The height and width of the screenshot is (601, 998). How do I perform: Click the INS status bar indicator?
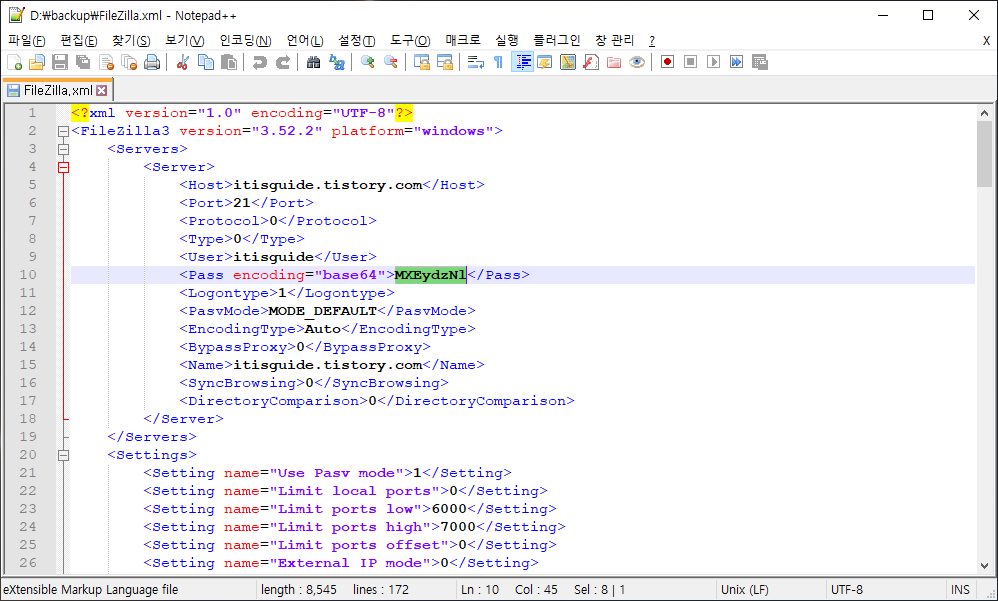(x=960, y=590)
